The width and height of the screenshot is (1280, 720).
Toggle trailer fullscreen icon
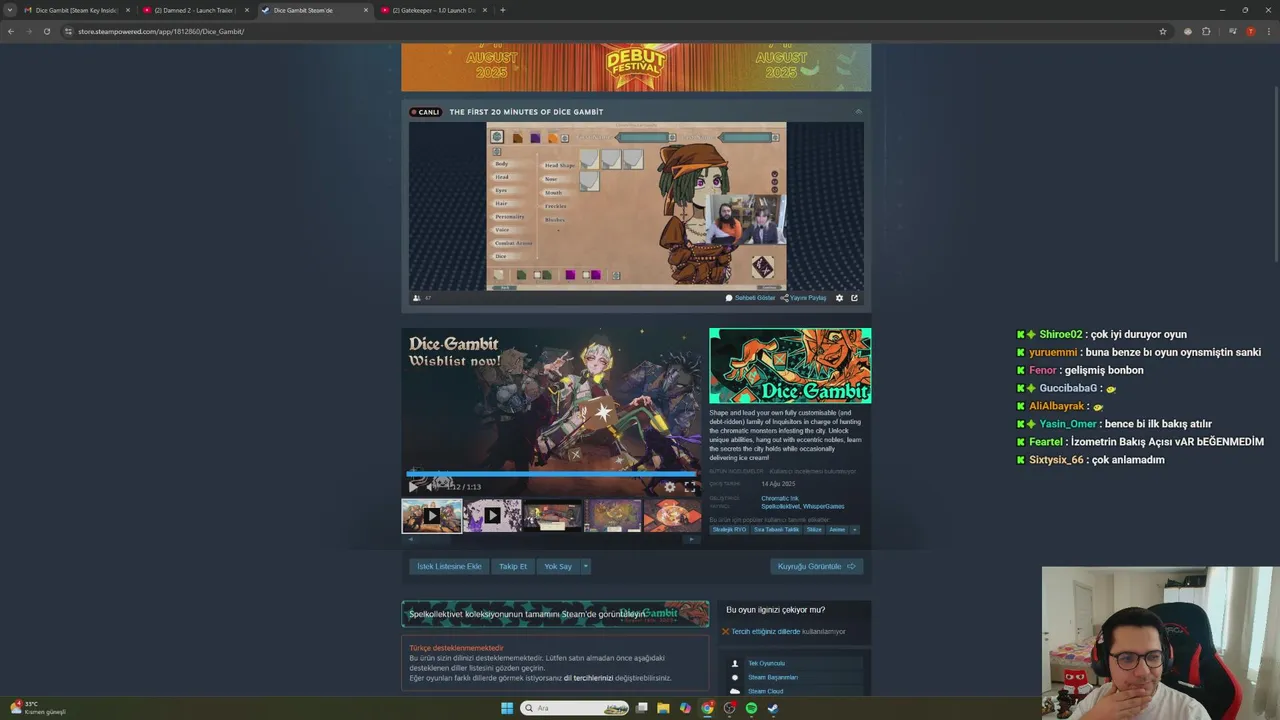point(689,487)
